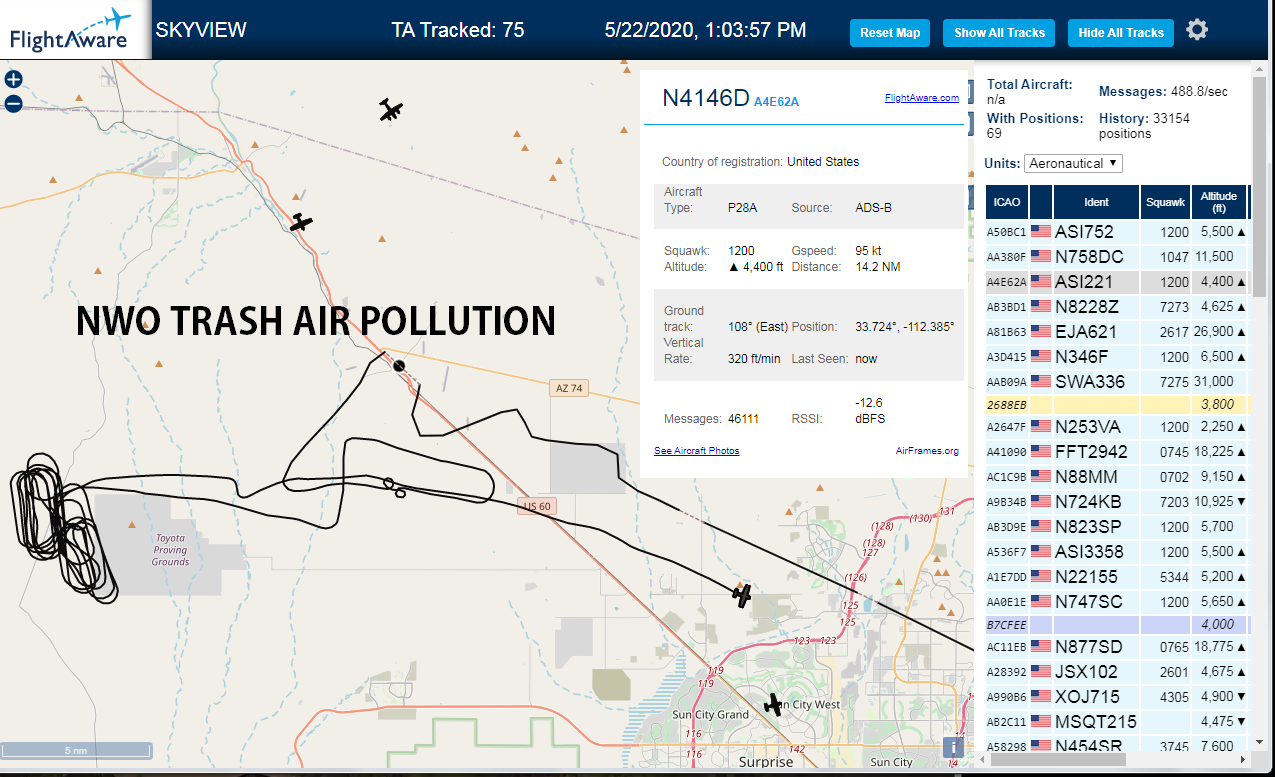Select aircraft row N758DC
Screen dimensions: 1275x777
pos(1117,257)
